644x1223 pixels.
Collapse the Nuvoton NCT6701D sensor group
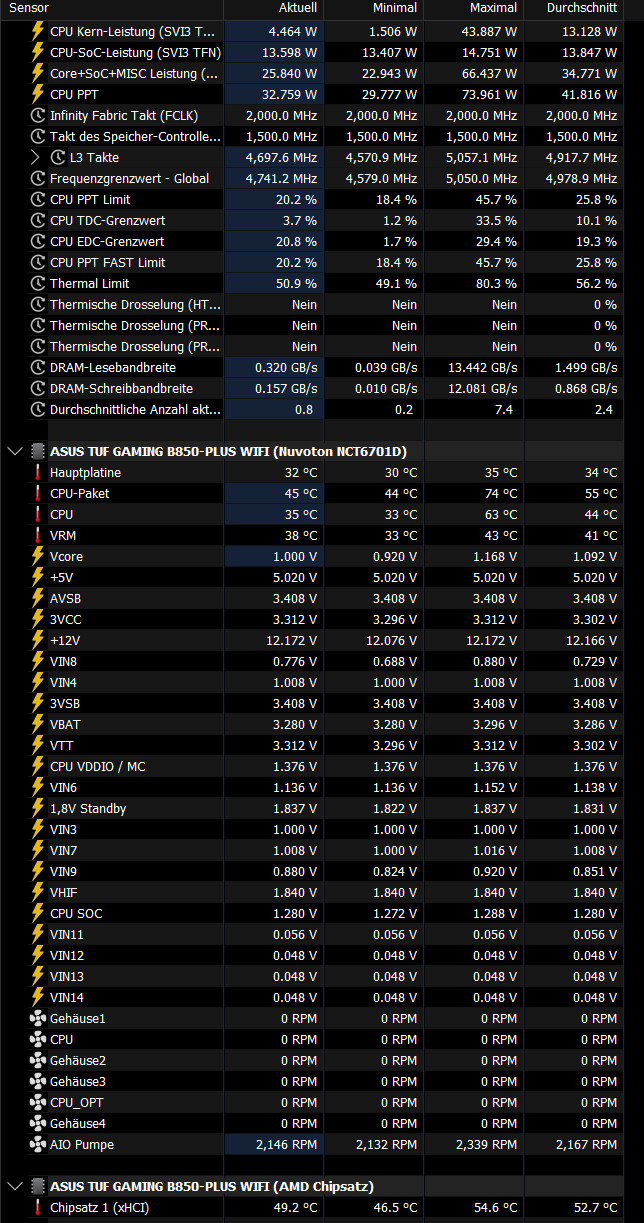pos(14,451)
